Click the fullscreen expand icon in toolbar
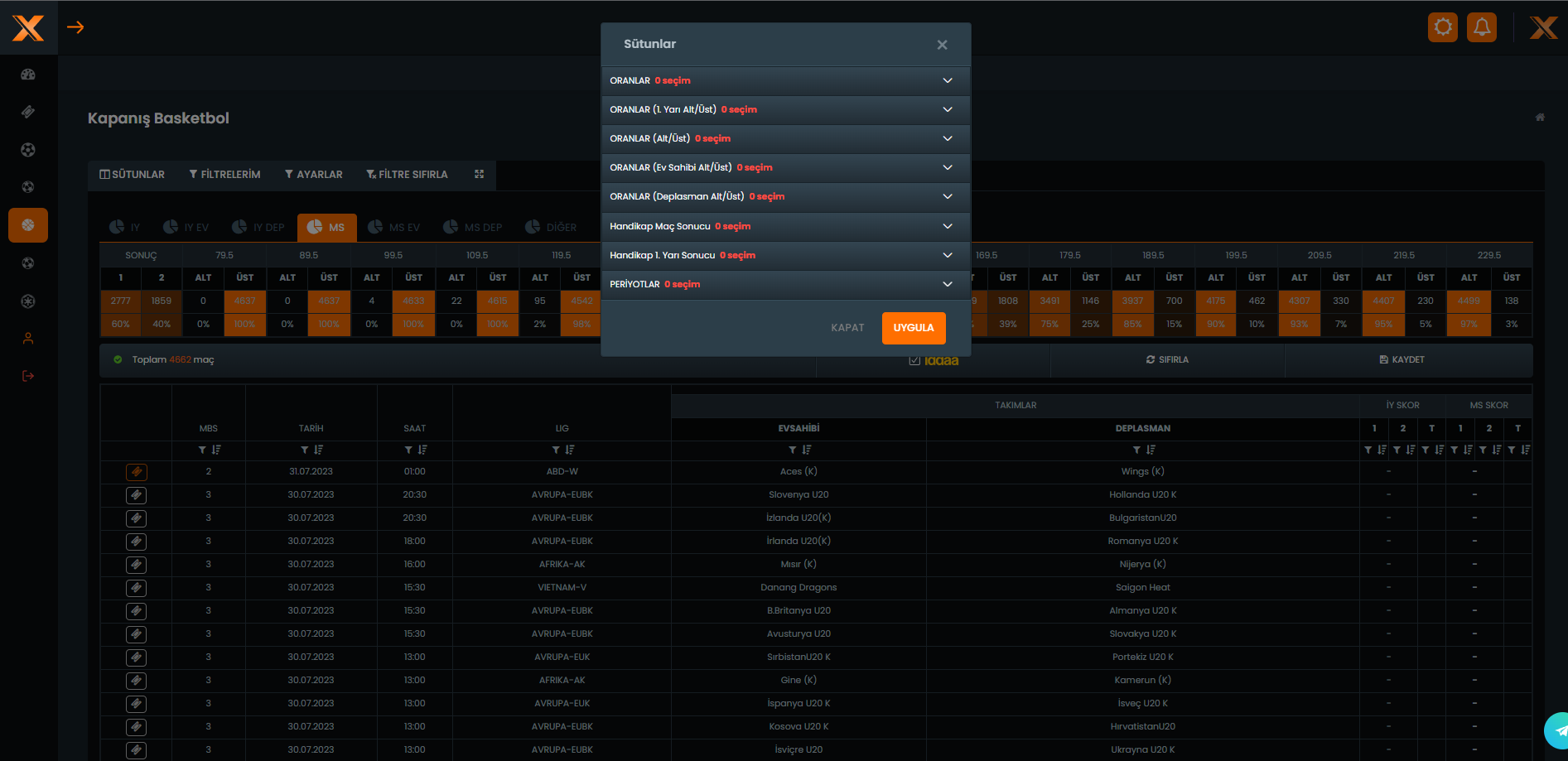The image size is (1568, 761). (479, 174)
